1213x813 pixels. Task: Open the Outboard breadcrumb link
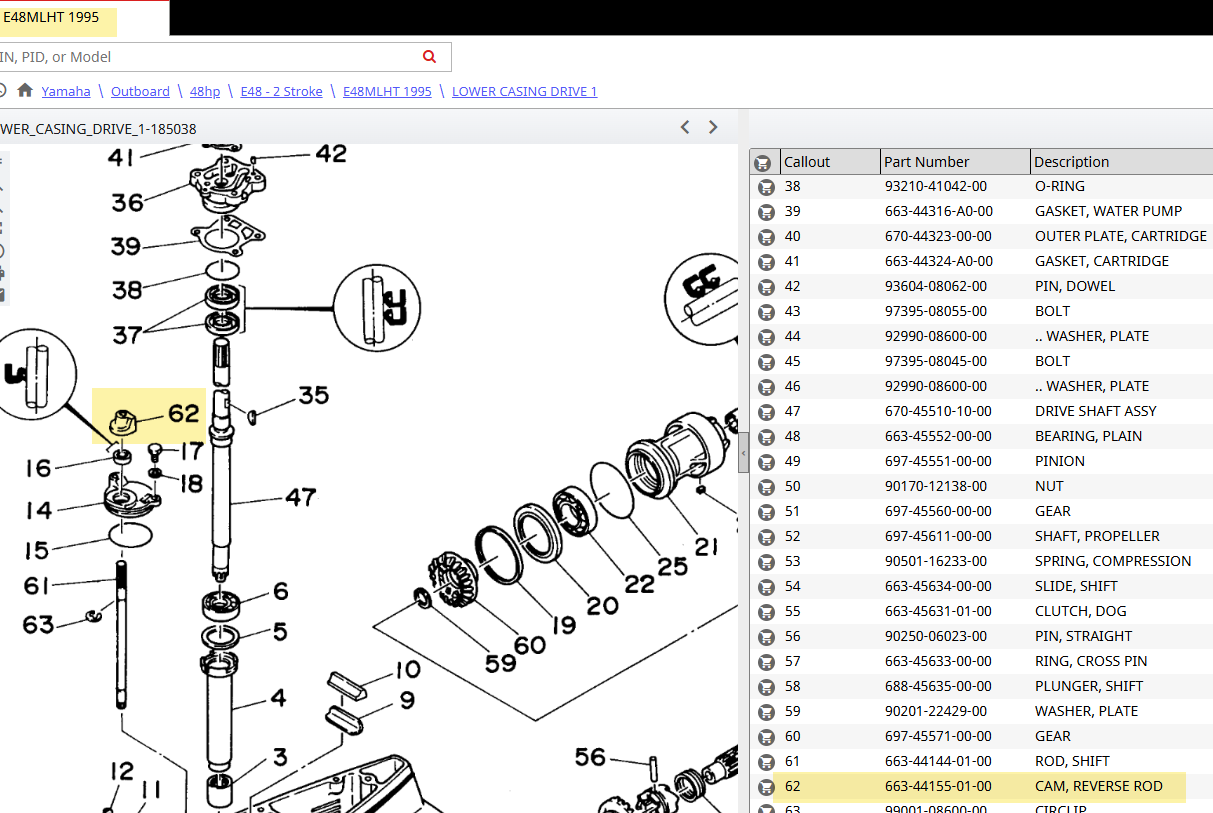140,91
